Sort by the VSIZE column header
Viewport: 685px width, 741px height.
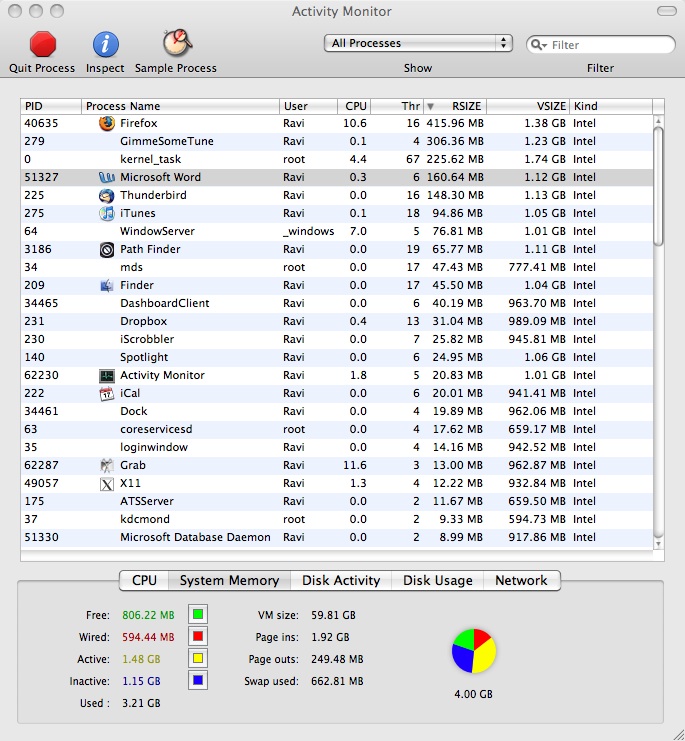528,106
